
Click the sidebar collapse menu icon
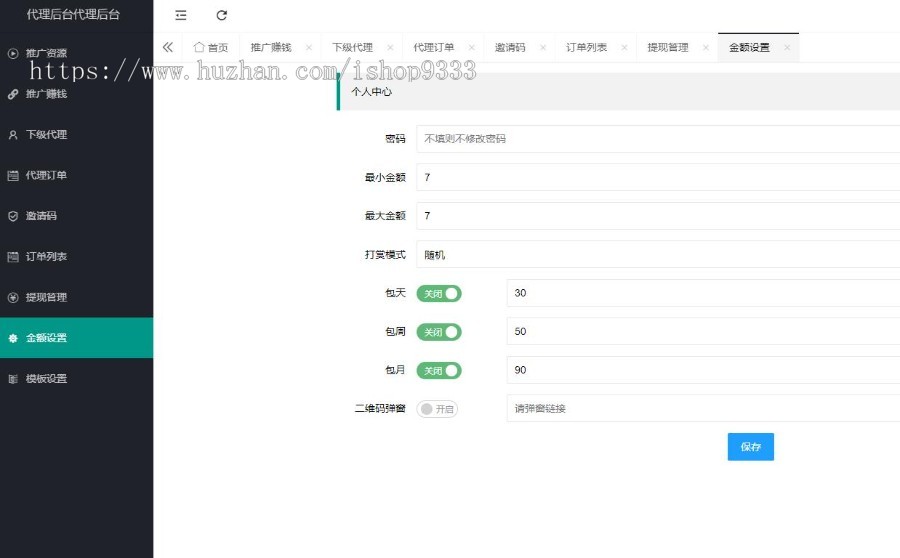click(181, 16)
